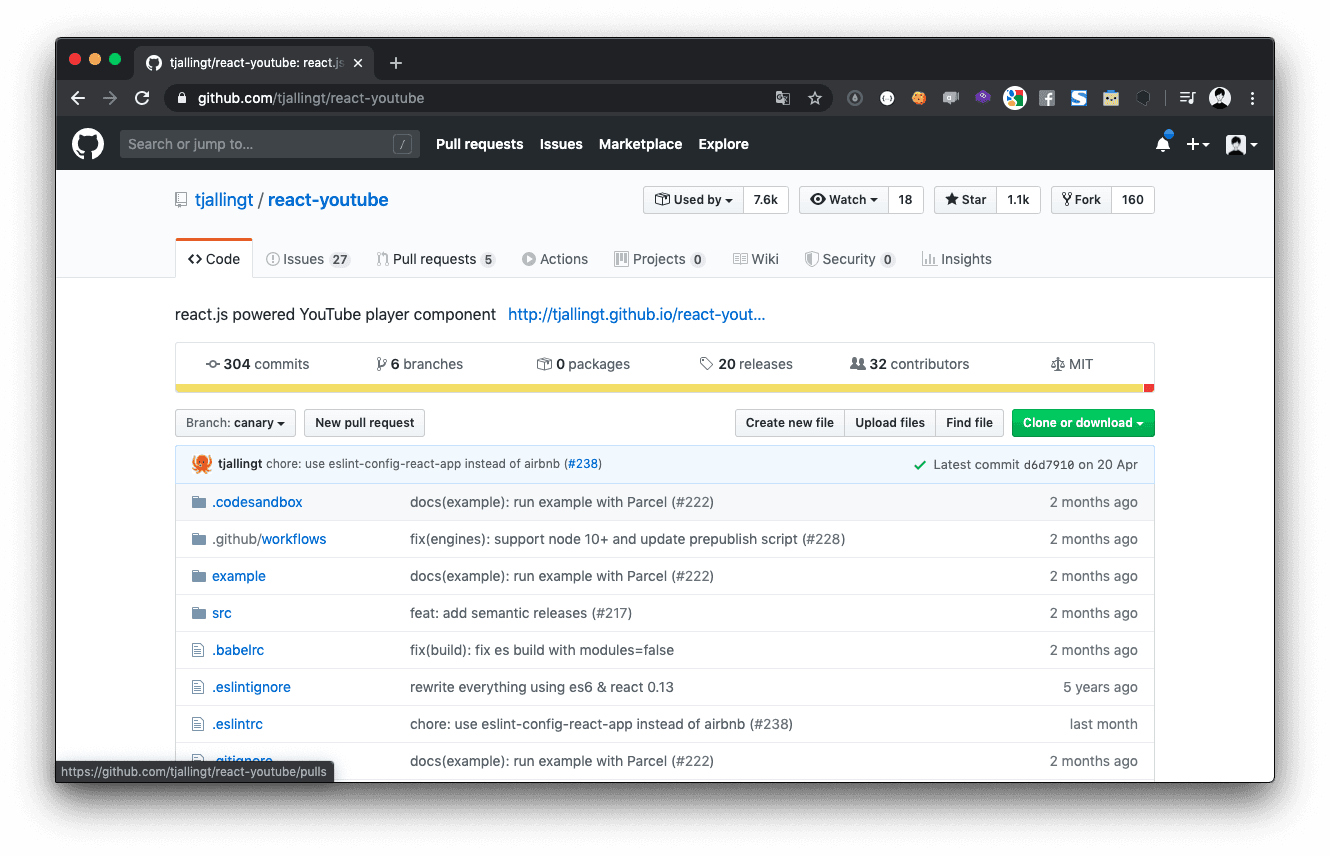Open the Actions tab
1330x856 pixels.
click(x=555, y=259)
